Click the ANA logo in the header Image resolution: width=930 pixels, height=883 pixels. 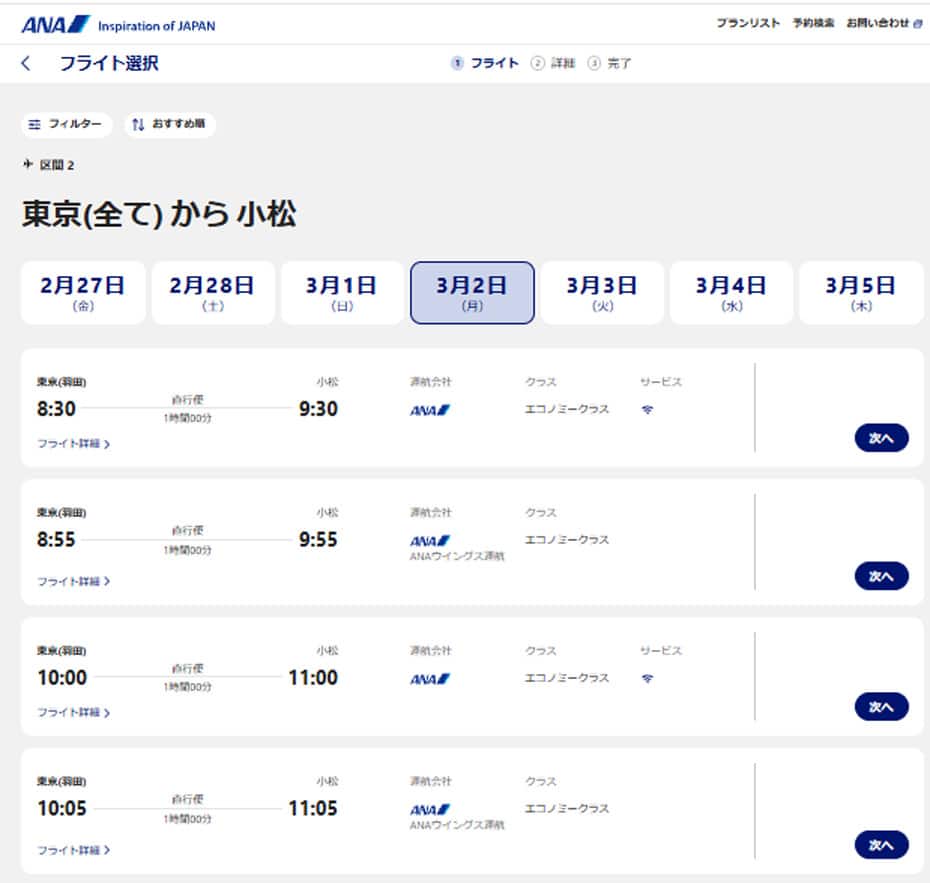pos(55,24)
